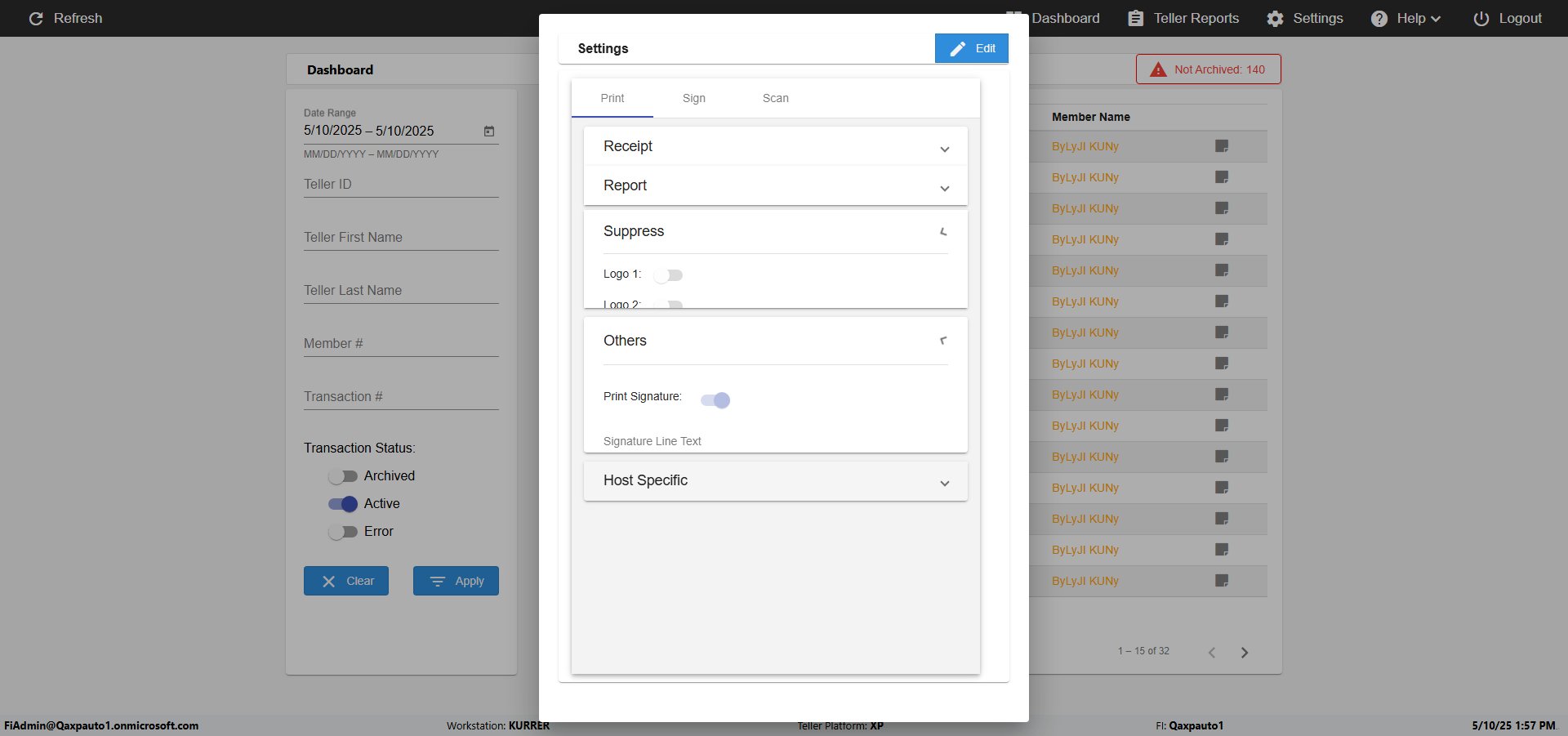This screenshot has height=736, width=1568.
Task: Open the Date Range calendar icon
Action: (x=489, y=131)
